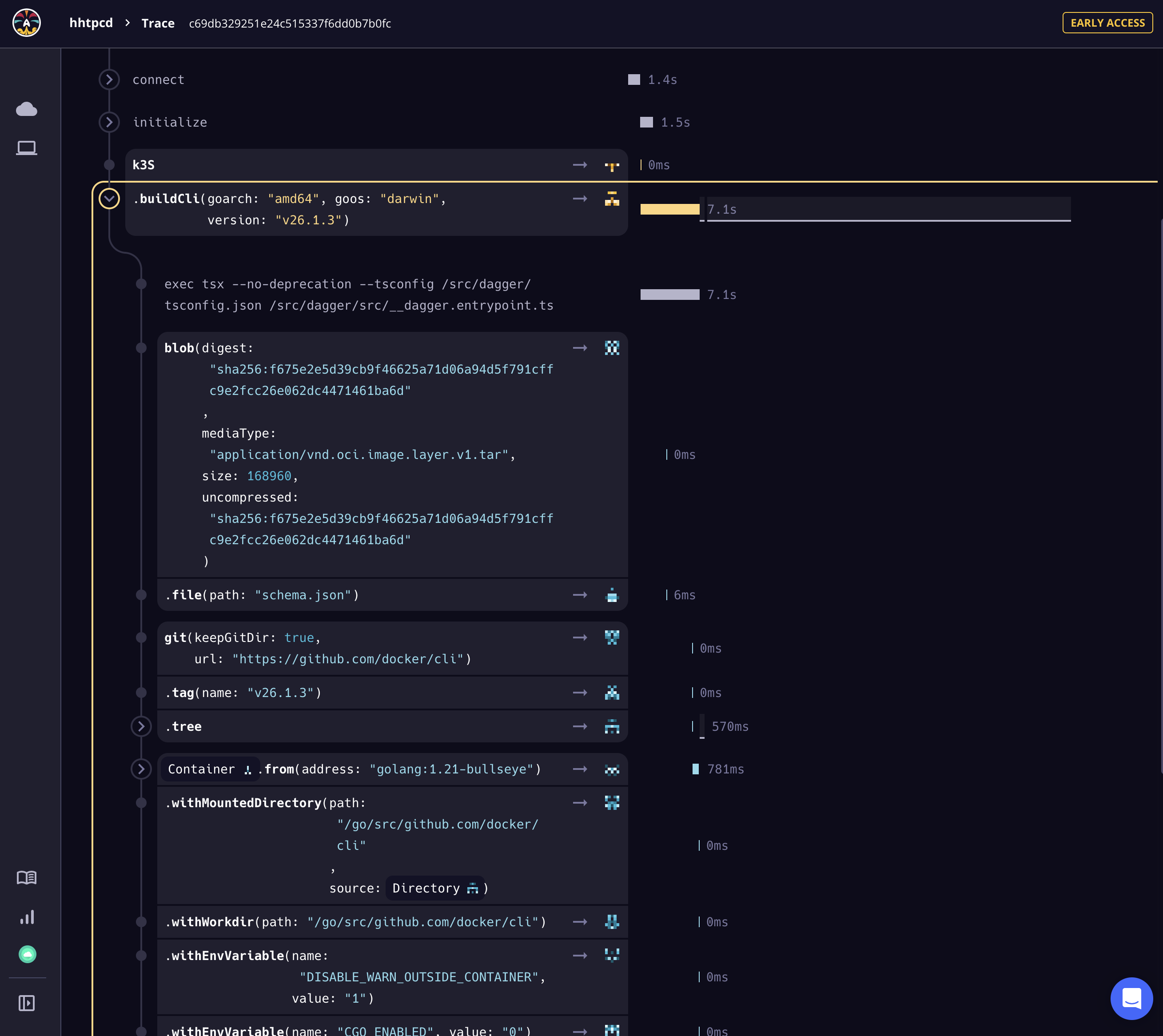Click the pixel avatar icon beside blob

click(x=612, y=348)
